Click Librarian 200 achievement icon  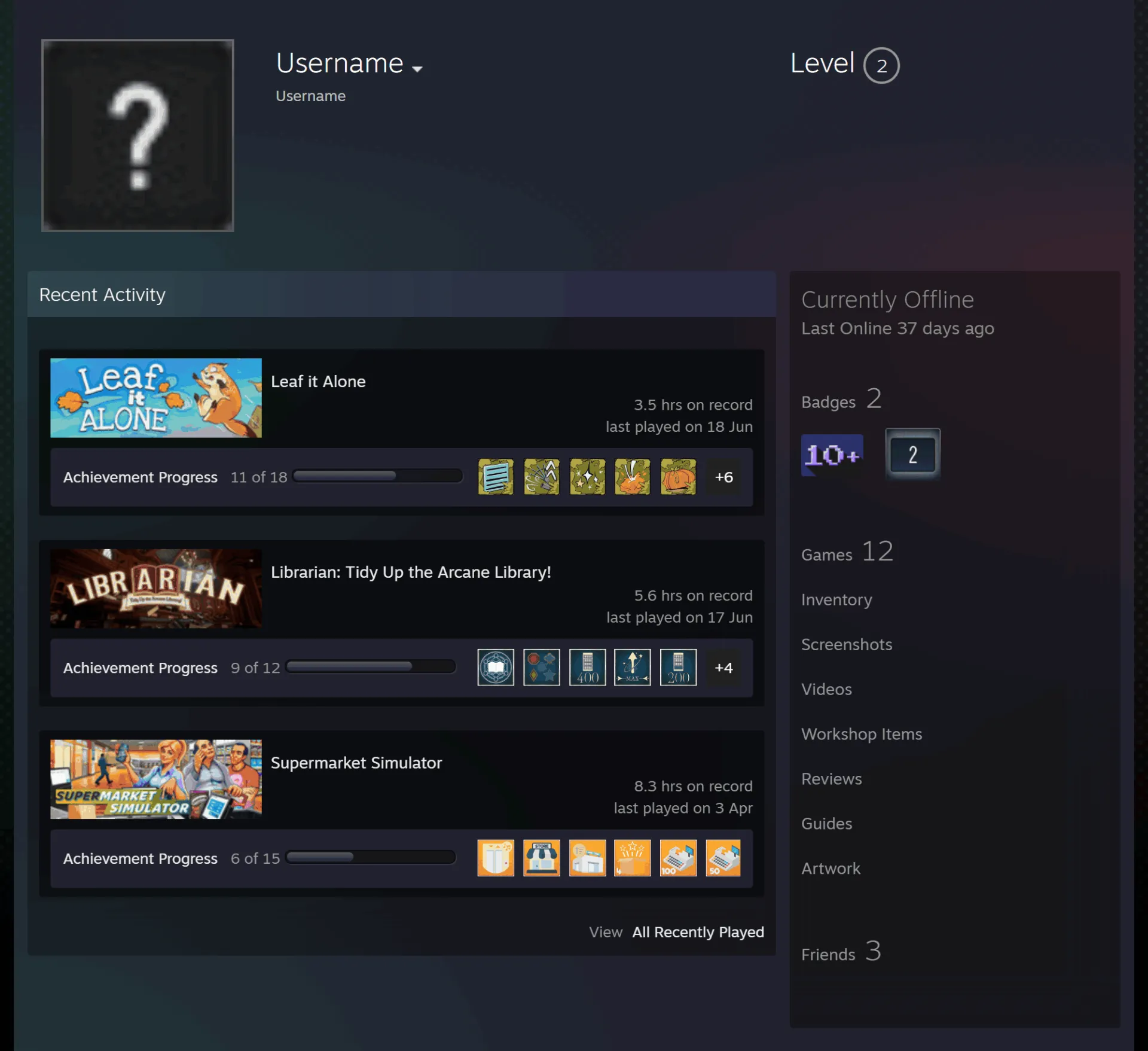click(x=678, y=668)
